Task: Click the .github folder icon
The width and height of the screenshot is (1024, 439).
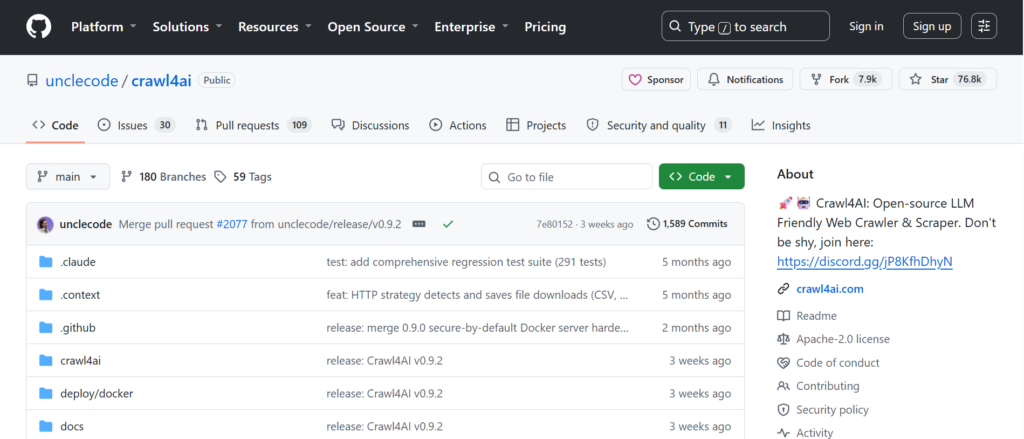Action: pyautogui.click(x=45, y=327)
